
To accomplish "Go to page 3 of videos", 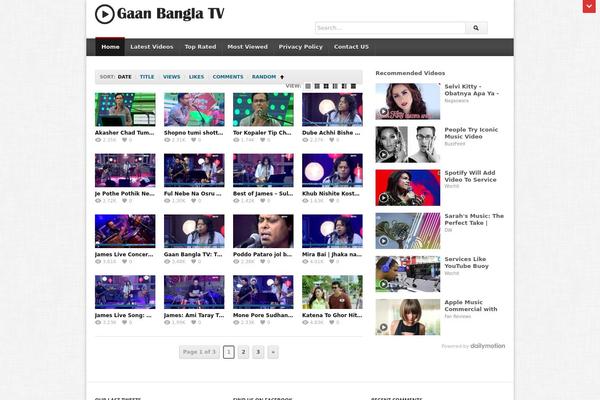I will [x=258, y=352].
